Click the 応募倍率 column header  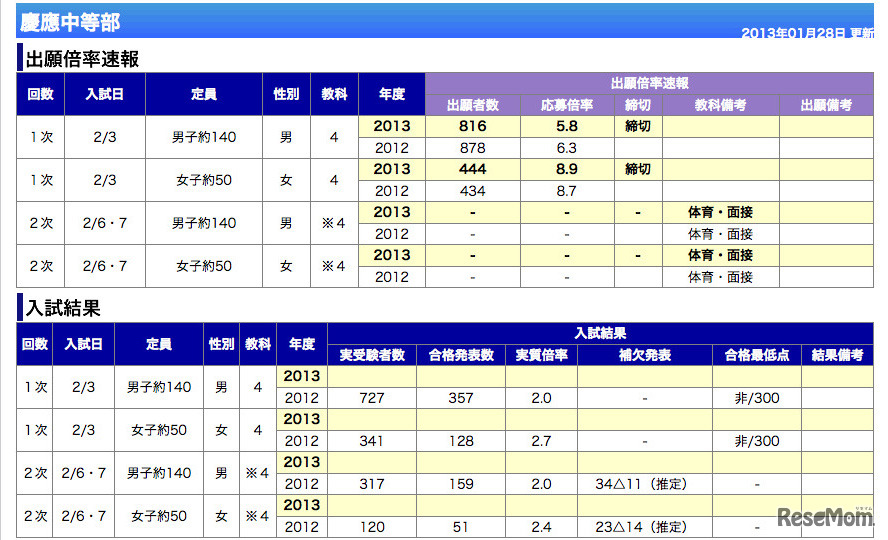coord(567,105)
